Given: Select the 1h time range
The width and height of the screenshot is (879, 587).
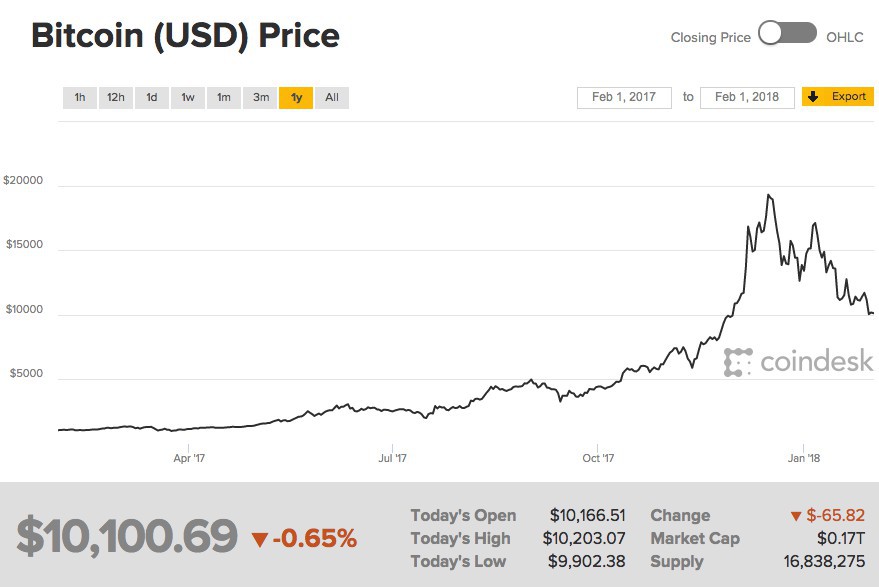Looking at the screenshot, I should (80, 98).
